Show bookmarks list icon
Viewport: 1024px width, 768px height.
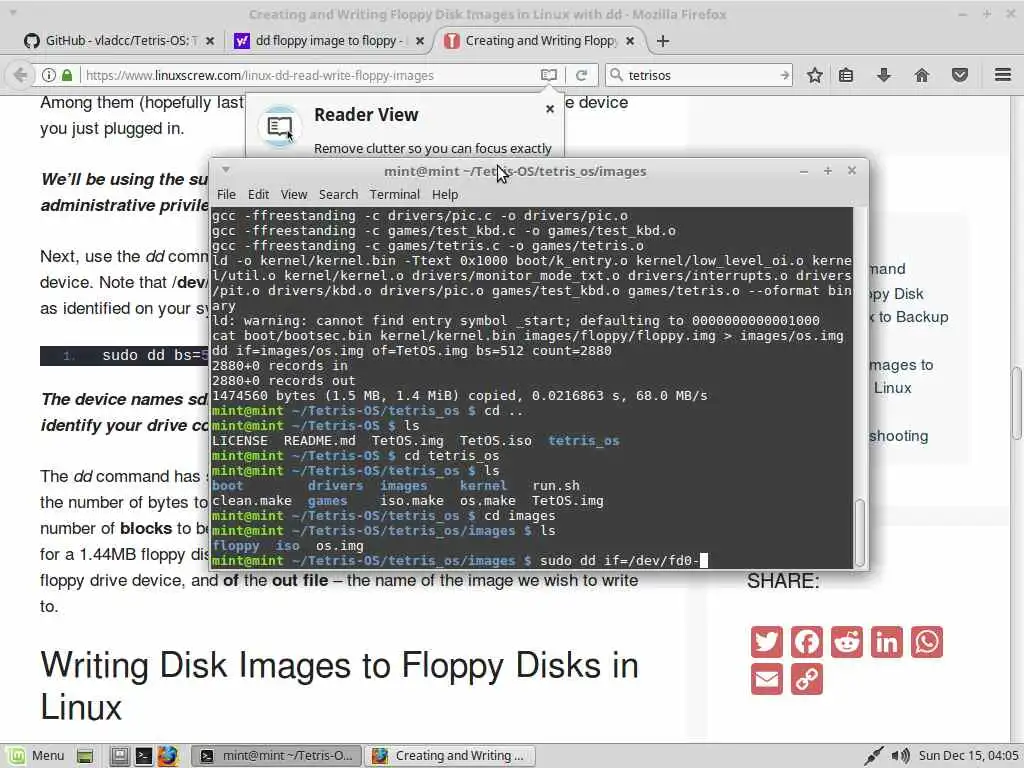[x=846, y=75]
